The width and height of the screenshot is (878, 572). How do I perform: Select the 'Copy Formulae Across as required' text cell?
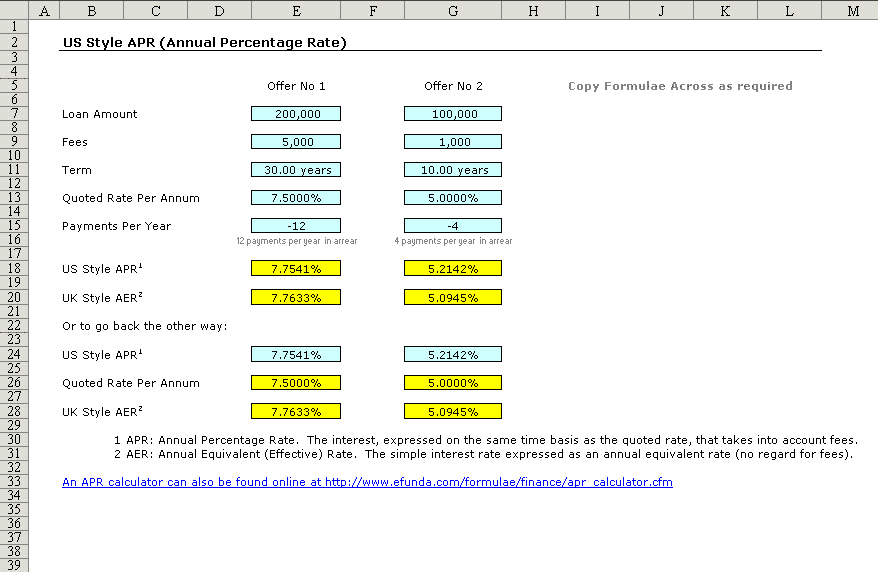coord(680,86)
